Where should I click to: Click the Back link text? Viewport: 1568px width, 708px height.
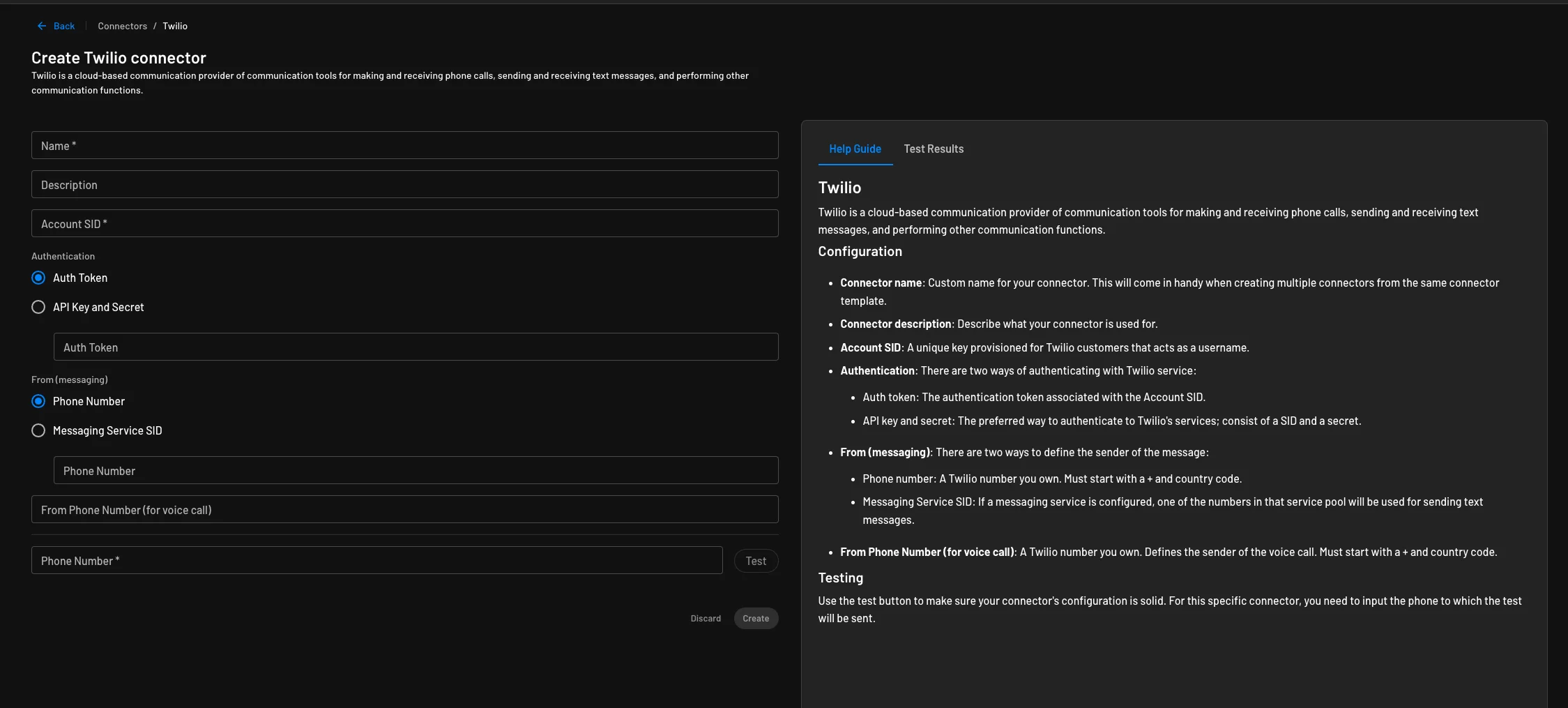[63, 25]
